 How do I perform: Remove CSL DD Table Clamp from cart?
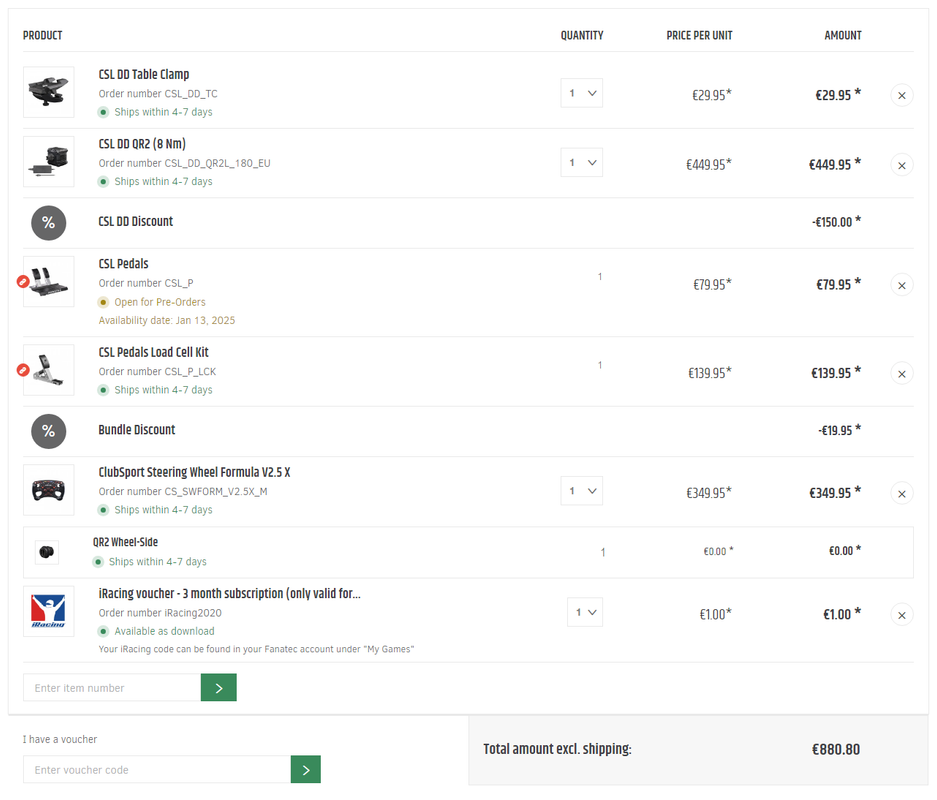coord(901,96)
